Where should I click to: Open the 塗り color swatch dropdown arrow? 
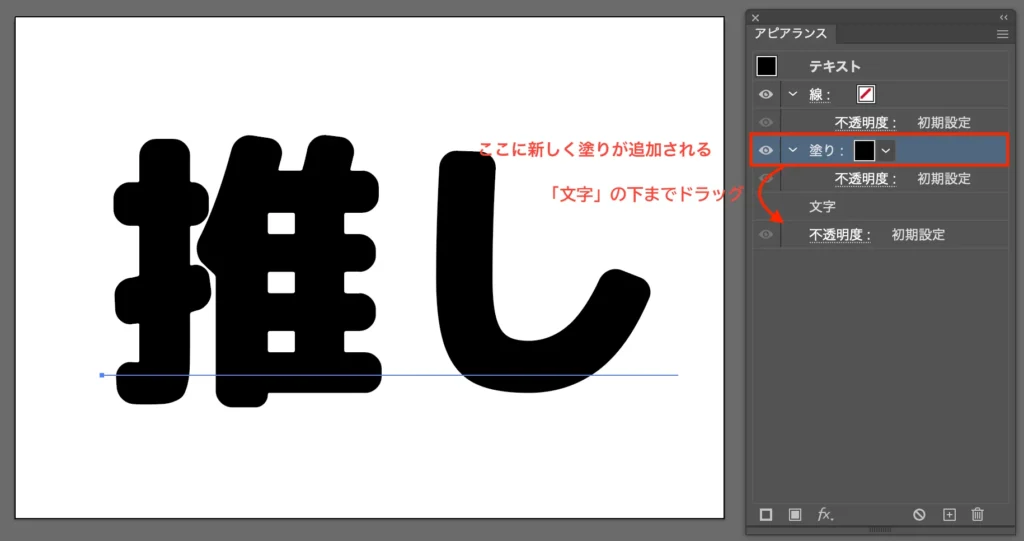(886, 150)
